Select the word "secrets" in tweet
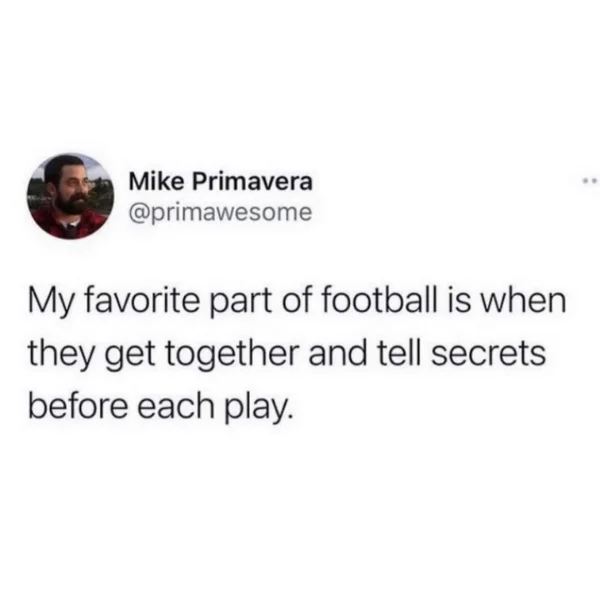This screenshot has width=600, height=600. (489, 353)
